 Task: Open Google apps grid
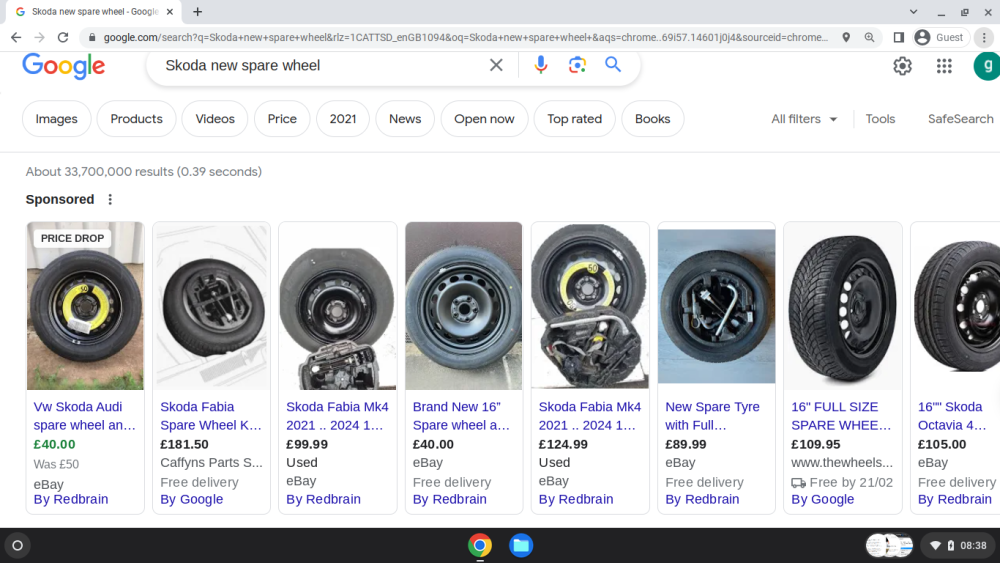pos(944,66)
